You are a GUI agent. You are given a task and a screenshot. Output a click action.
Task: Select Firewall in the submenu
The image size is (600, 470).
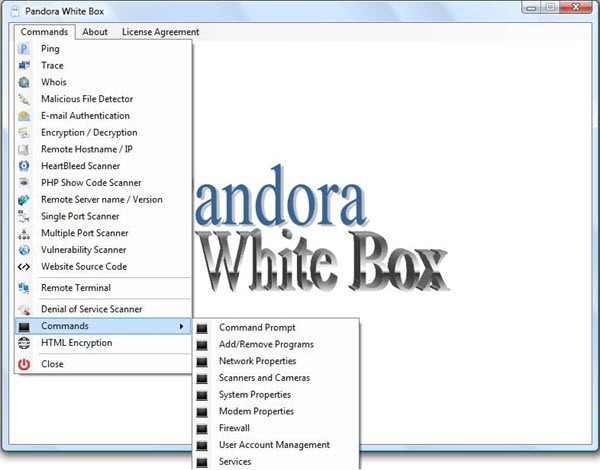[276, 428]
